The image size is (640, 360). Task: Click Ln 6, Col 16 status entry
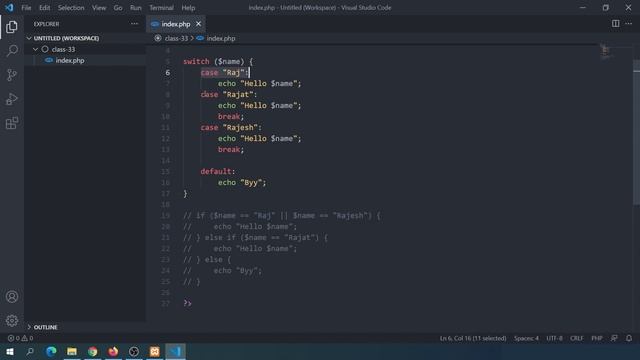473,338
